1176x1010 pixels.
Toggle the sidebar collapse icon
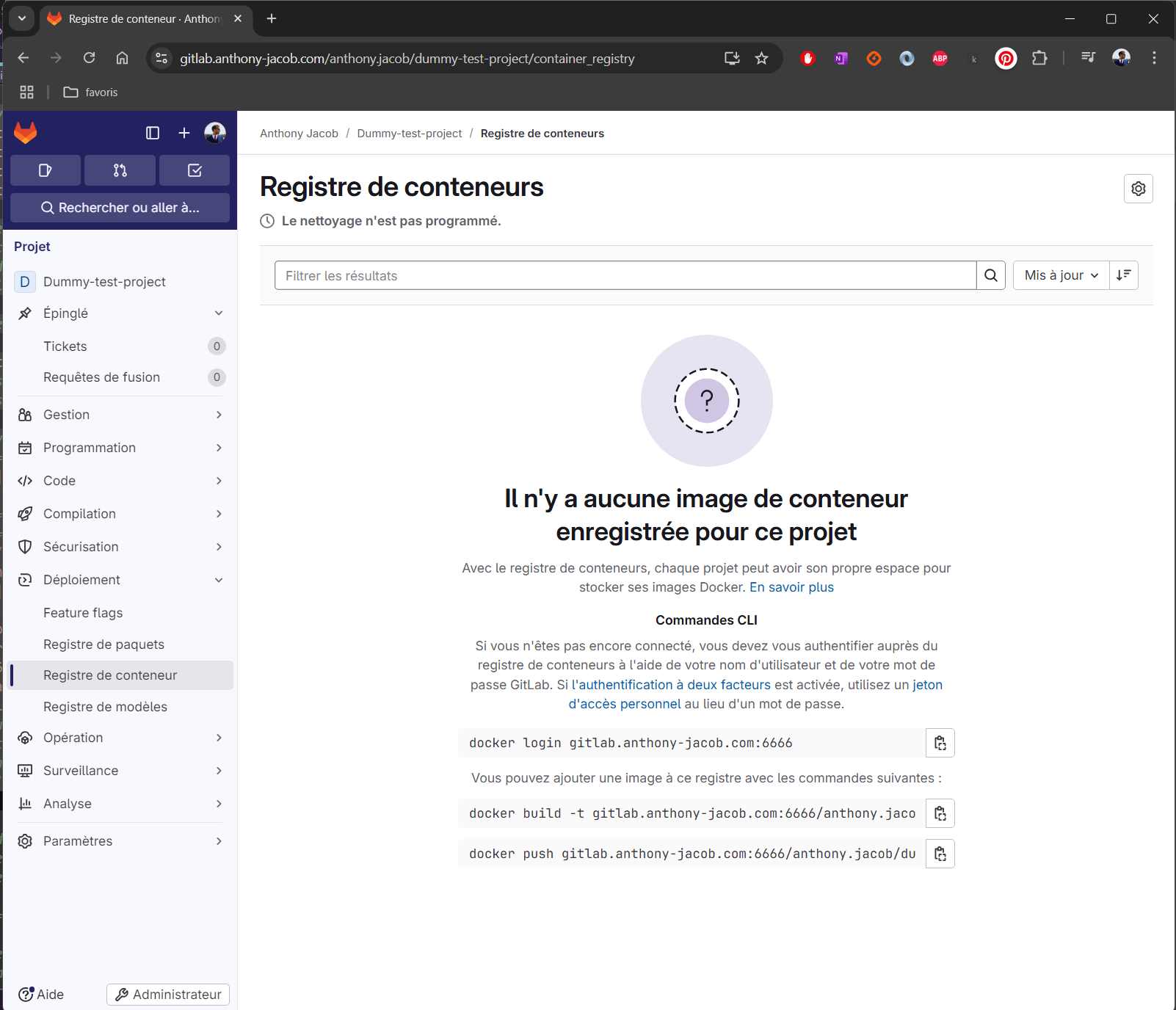point(153,133)
